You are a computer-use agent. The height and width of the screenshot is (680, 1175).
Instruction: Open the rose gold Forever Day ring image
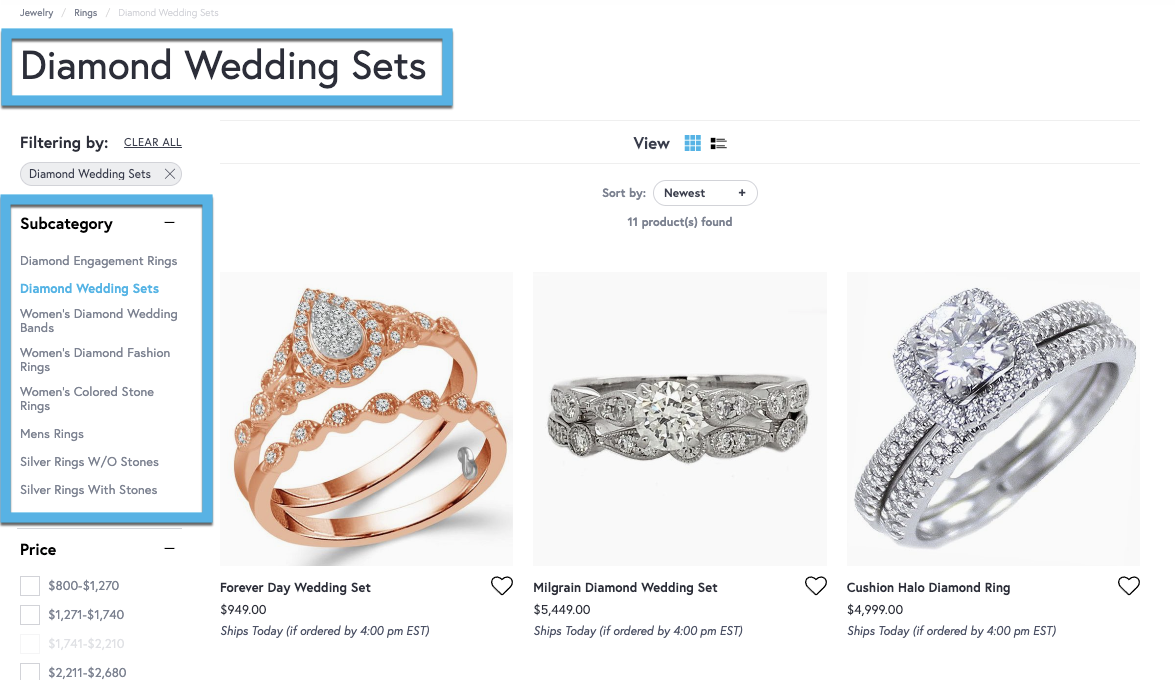coord(366,419)
